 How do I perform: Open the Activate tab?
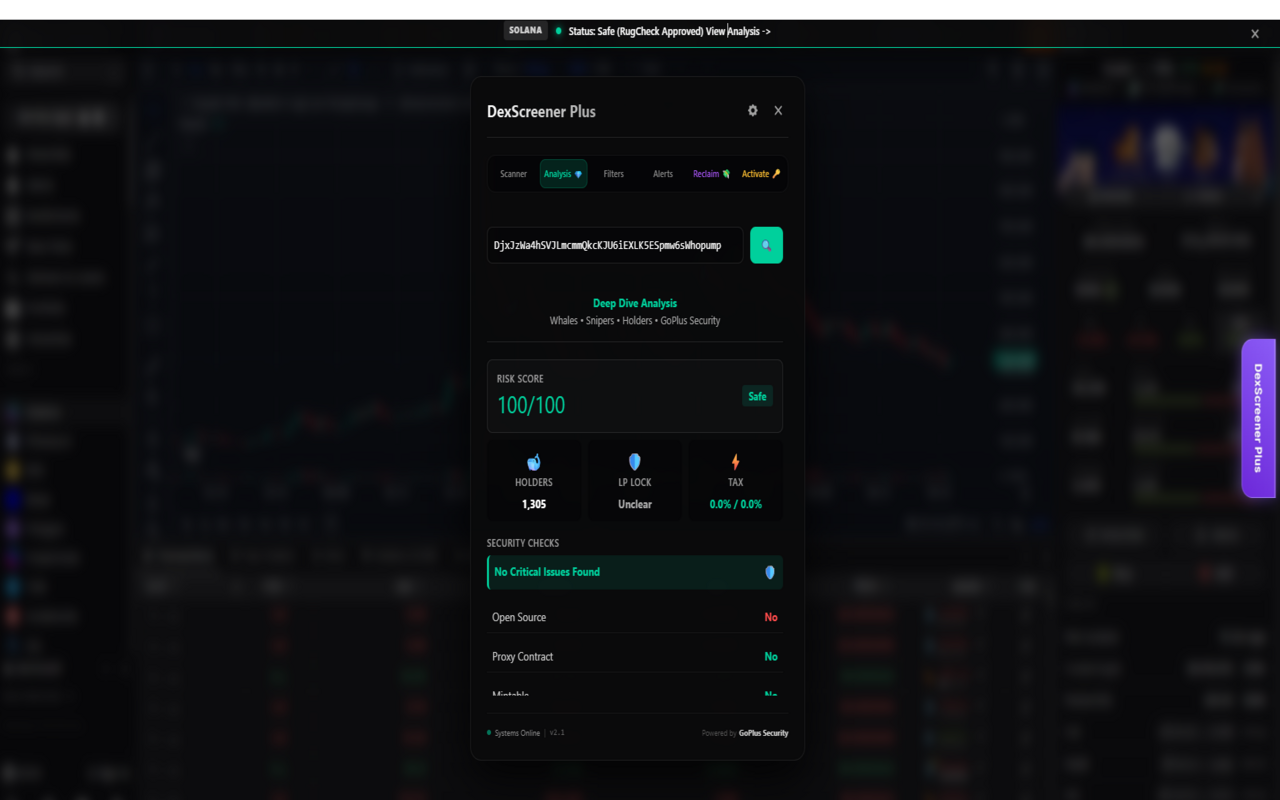tap(761, 174)
